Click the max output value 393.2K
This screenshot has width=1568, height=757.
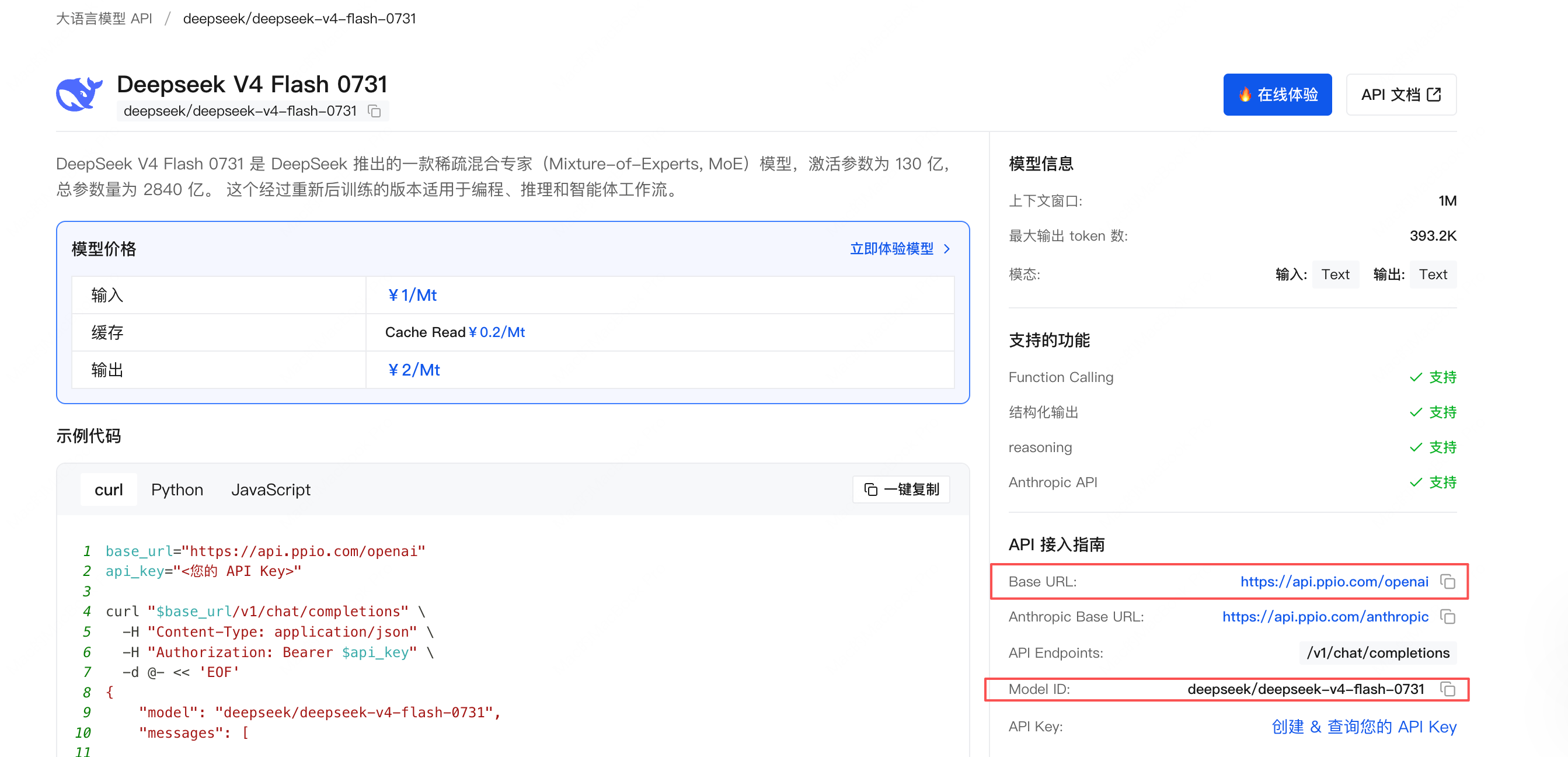tap(1433, 236)
